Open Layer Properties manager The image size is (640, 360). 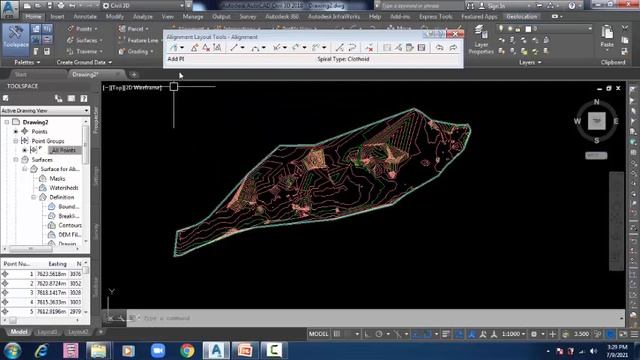click(481, 40)
